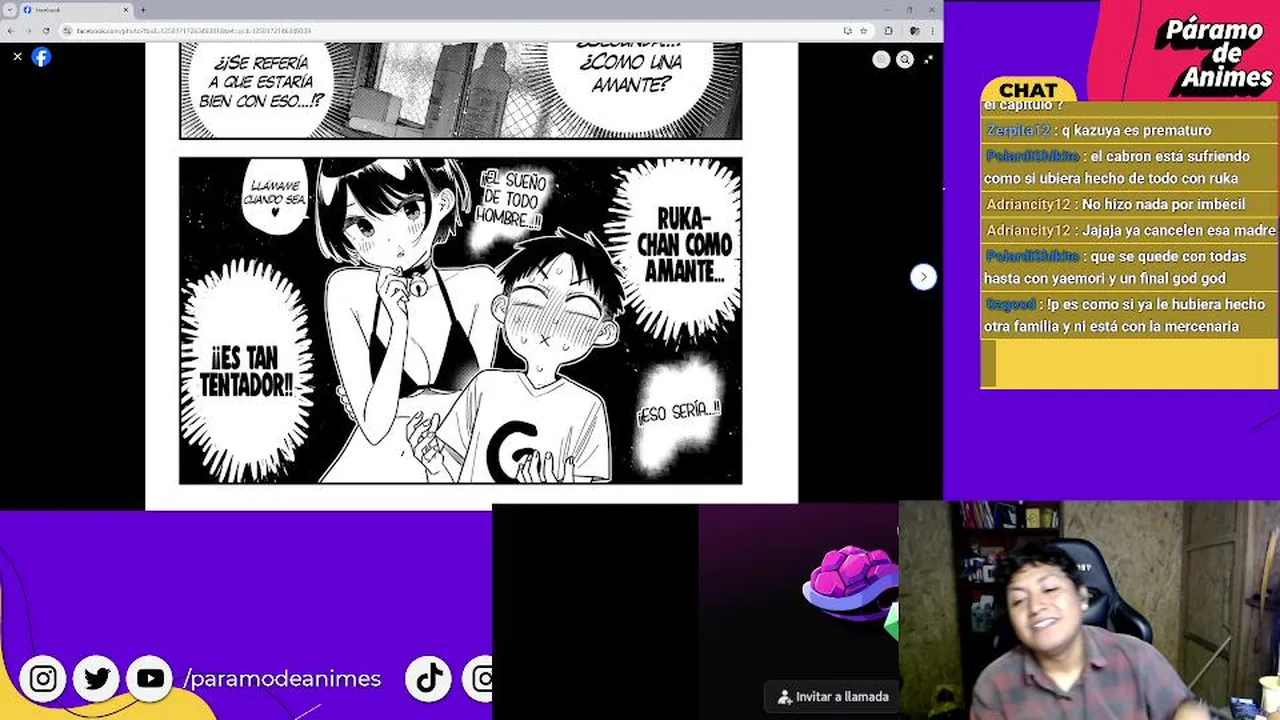This screenshot has height=720, width=1280.
Task: Open the browser profile avatar
Action: (914, 31)
